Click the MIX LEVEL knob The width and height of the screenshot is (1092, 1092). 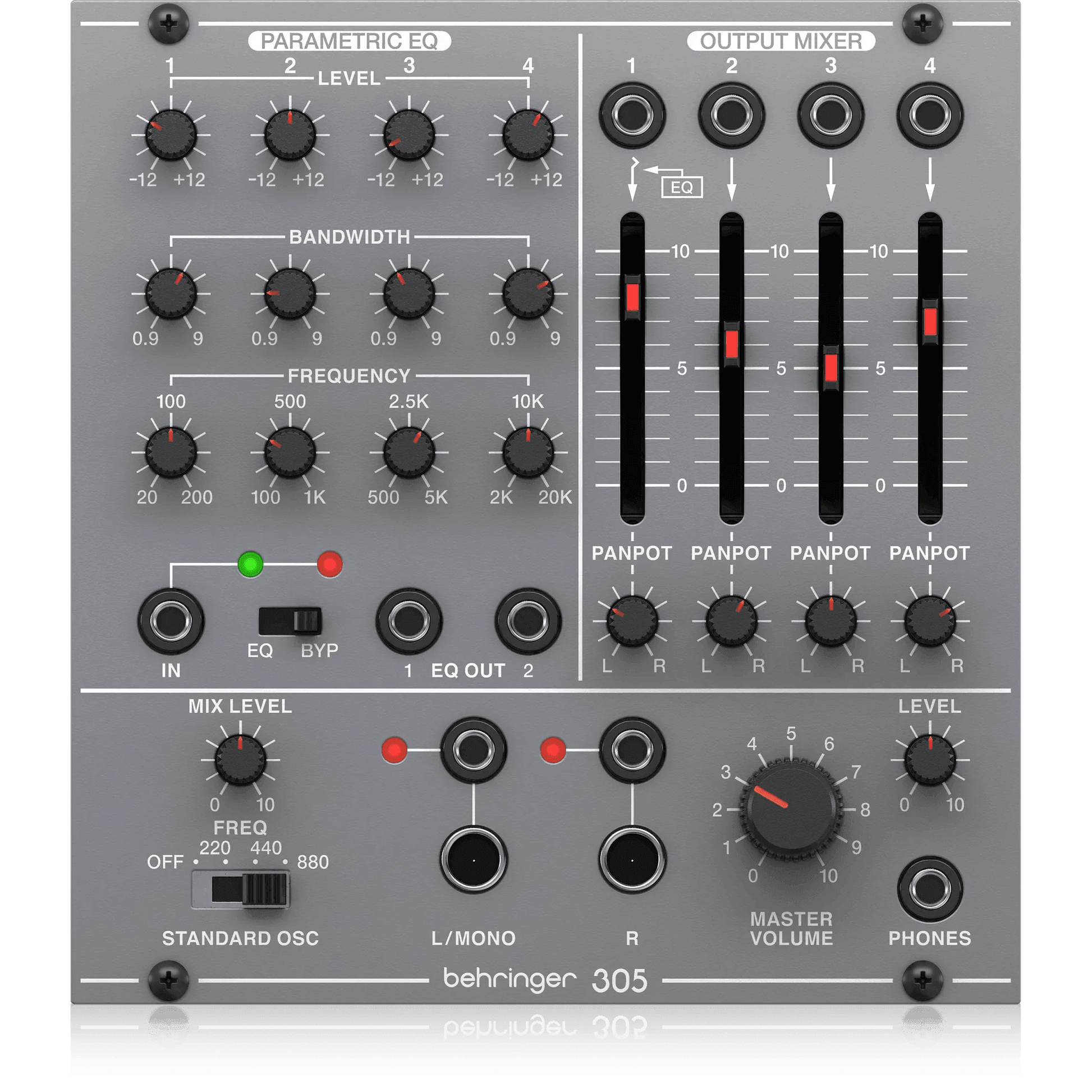point(240,760)
